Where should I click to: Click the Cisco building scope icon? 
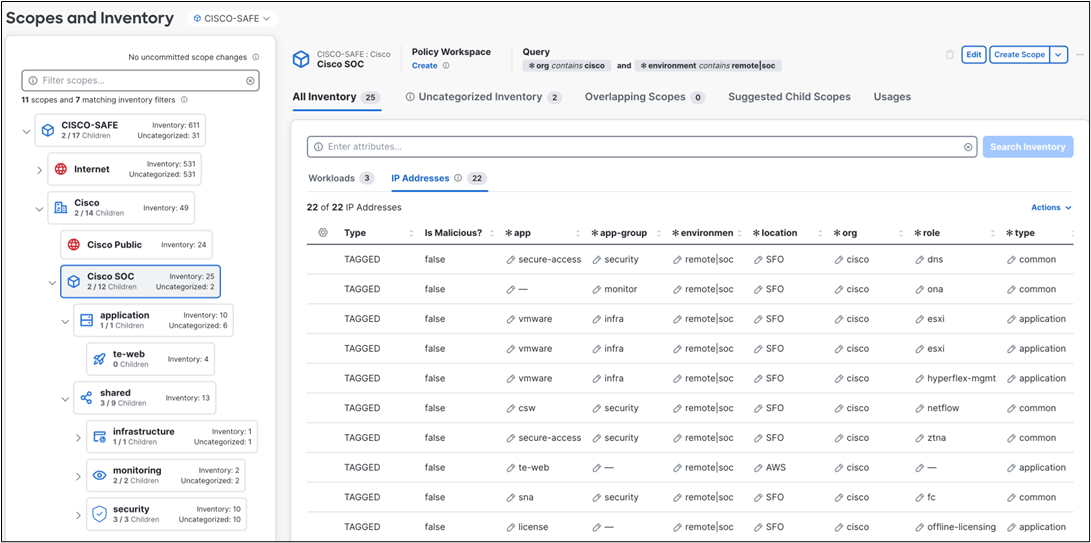tap(61, 207)
